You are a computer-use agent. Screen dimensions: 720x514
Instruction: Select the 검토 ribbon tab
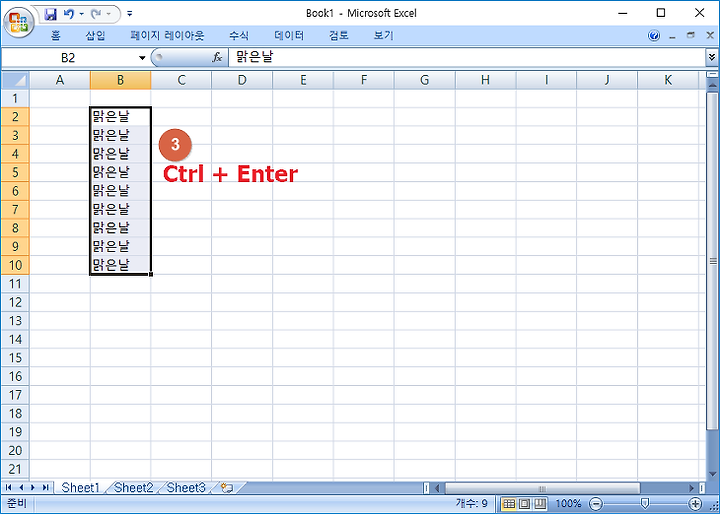[339, 35]
